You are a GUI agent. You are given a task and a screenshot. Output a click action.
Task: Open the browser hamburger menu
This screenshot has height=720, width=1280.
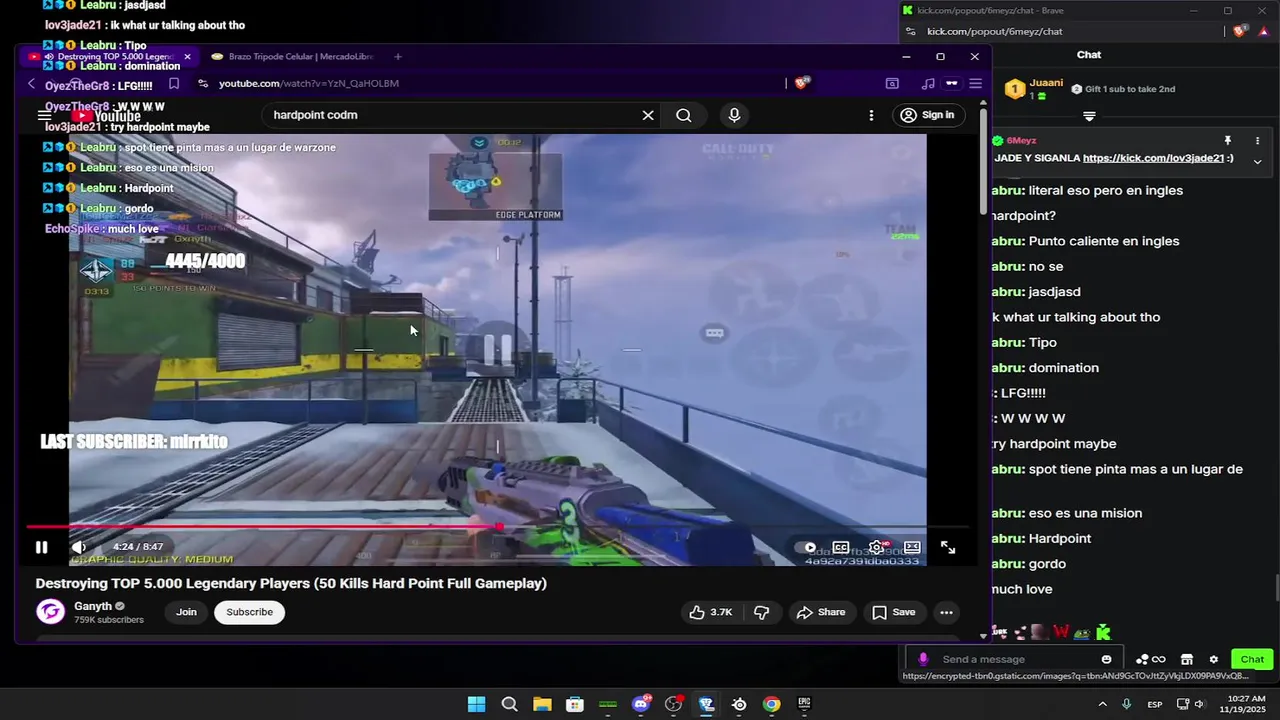click(x=975, y=84)
